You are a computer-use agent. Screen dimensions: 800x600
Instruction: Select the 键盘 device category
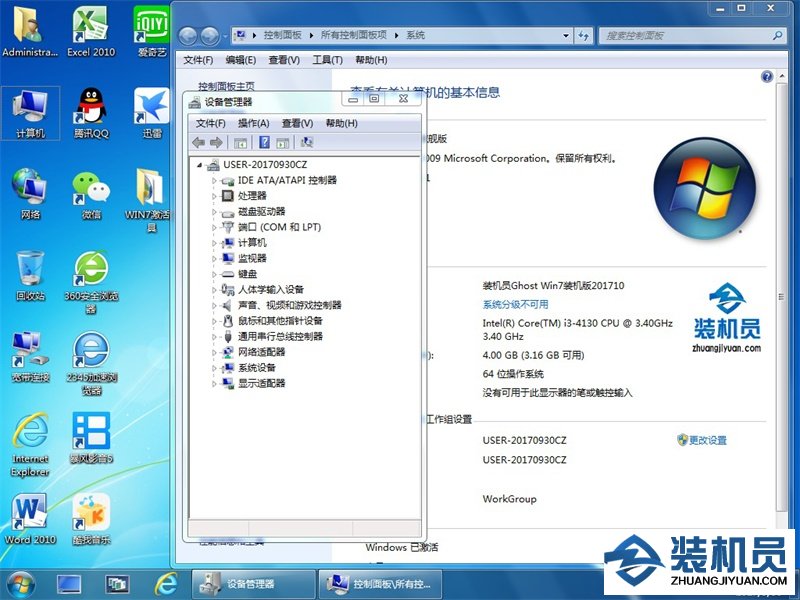point(247,274)
